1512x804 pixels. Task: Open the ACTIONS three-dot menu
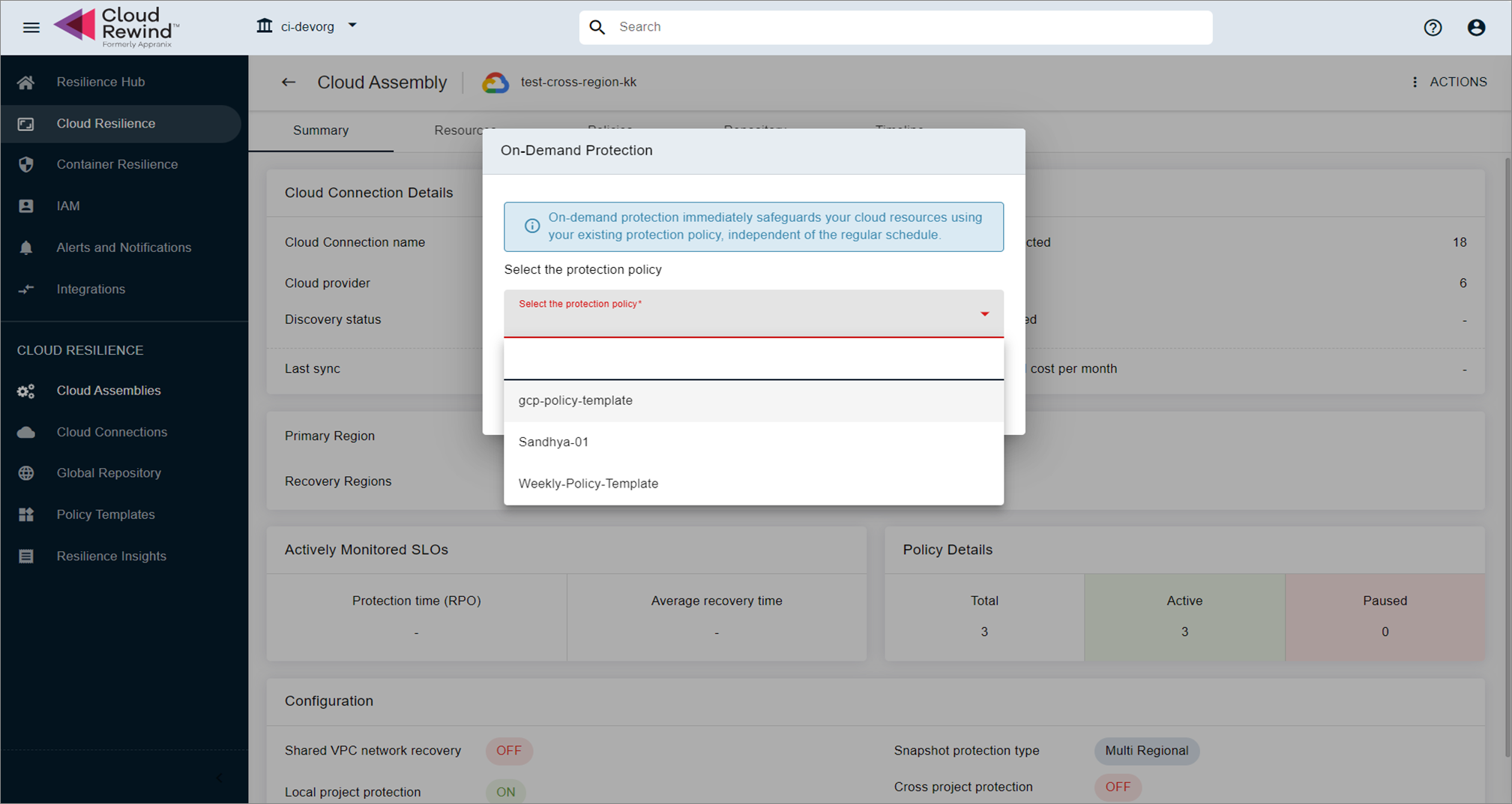coord(1415,82)
